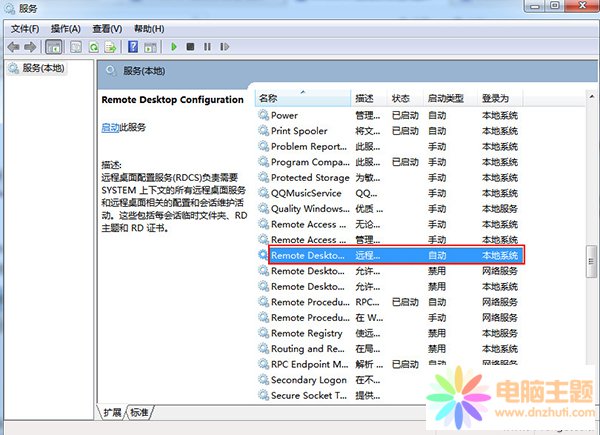The width and height of the screenshot is (600, 435).
Task: Click the show/hide action pane icon
Action: pos(150,47)
